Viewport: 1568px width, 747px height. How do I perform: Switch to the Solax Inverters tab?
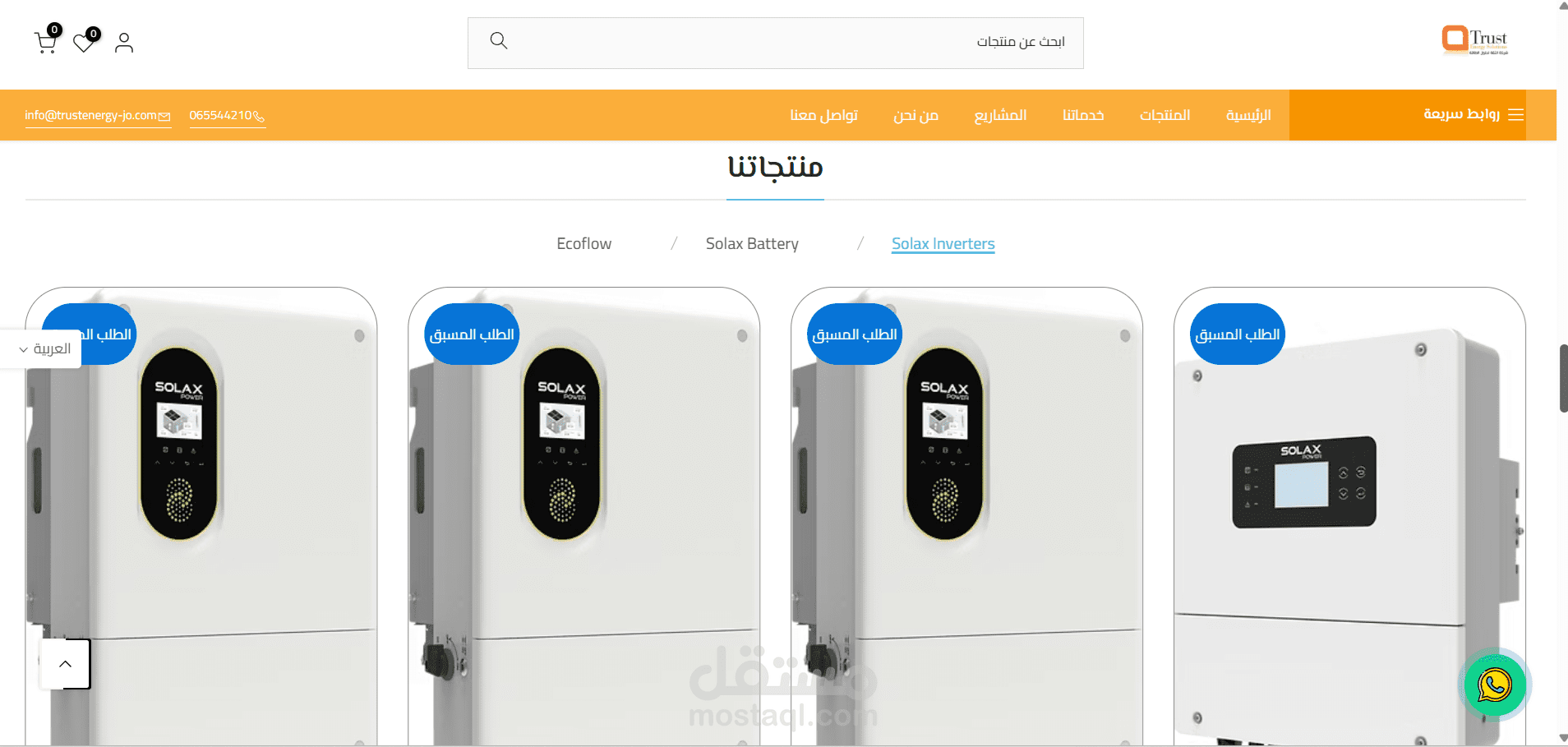(x=943, y=244)
